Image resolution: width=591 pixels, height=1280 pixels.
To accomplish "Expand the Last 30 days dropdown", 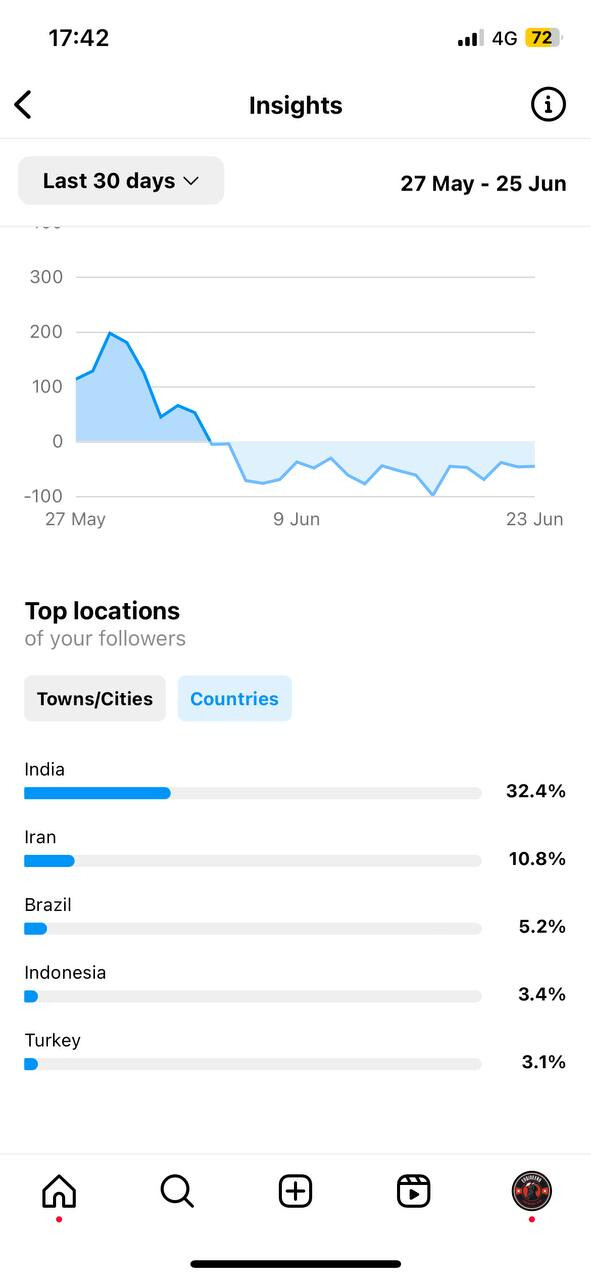I will point(121,181).
